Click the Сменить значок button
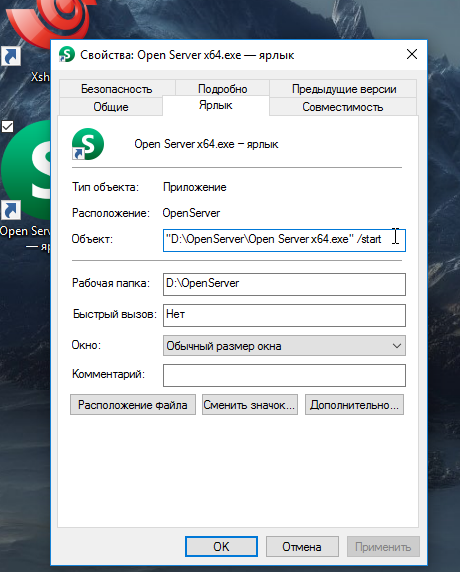 click(x=250, y=405)
